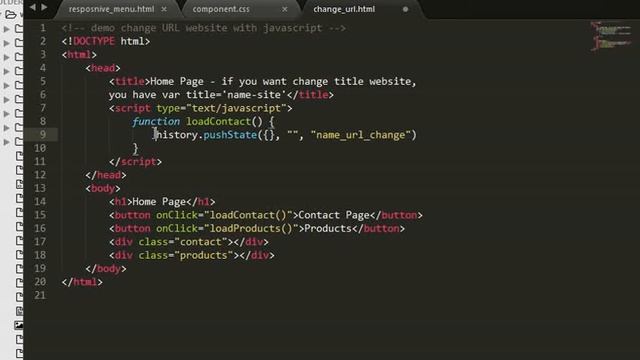Click the closing script tag
Viewport: 640px width, 360px height.
(x=135, y=162)
